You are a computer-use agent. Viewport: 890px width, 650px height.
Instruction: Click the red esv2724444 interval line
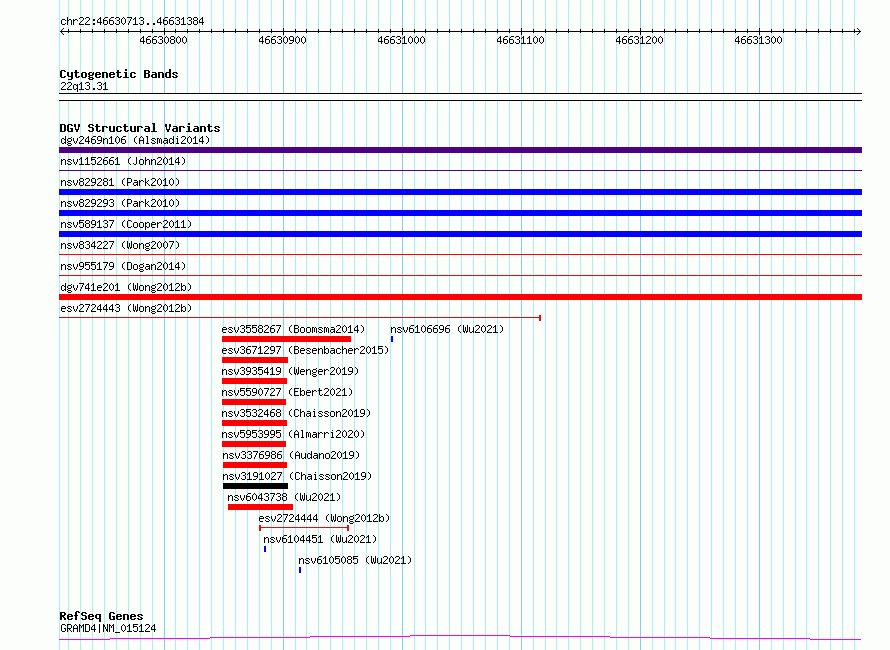pyautogui.click(x=304, y=528)
